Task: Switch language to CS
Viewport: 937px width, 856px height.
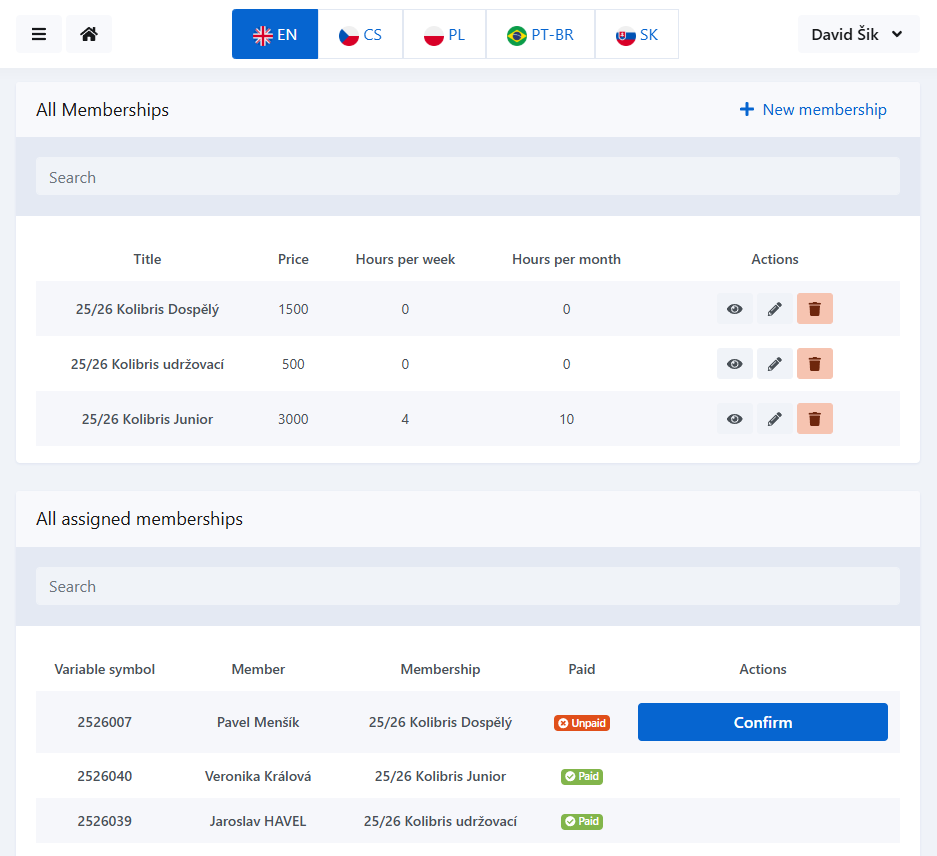Action: 360,34
